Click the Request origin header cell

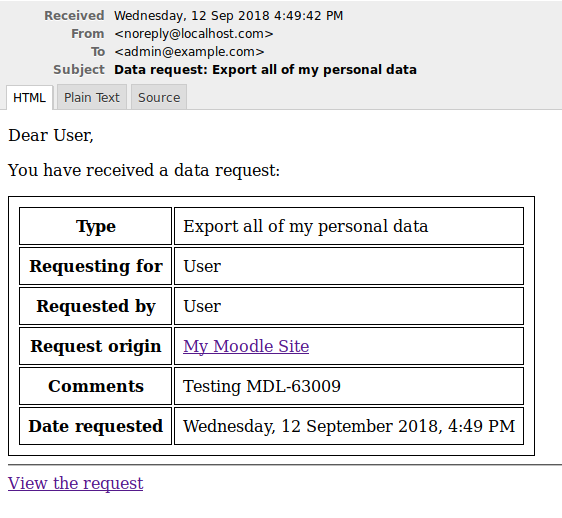pyautogui.click(x=96, y=346)
